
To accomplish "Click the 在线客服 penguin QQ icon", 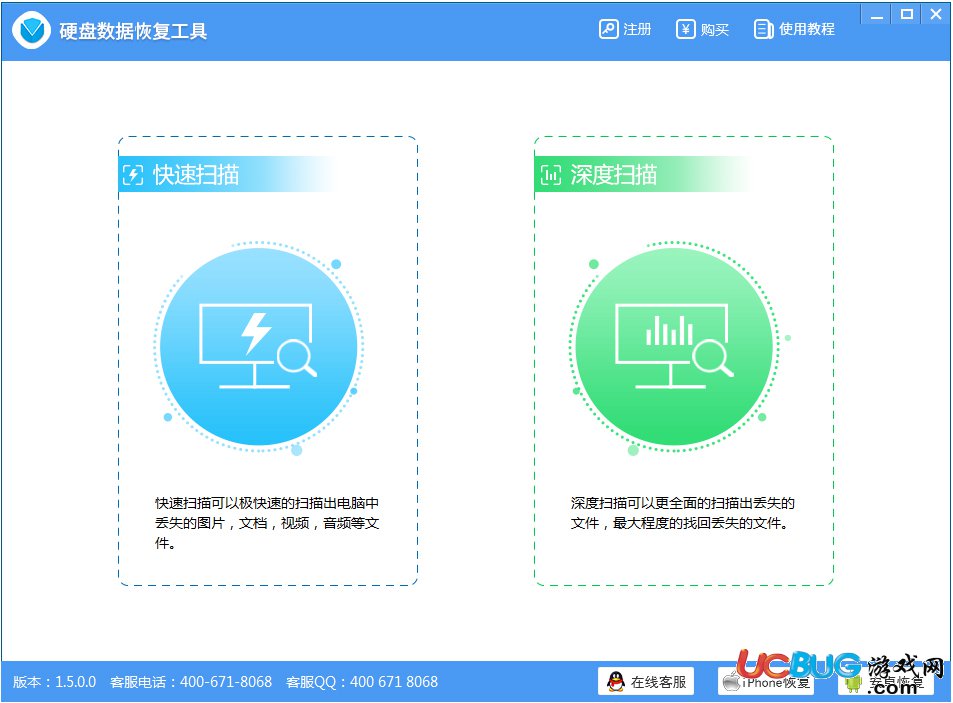I will click(616, 681).
